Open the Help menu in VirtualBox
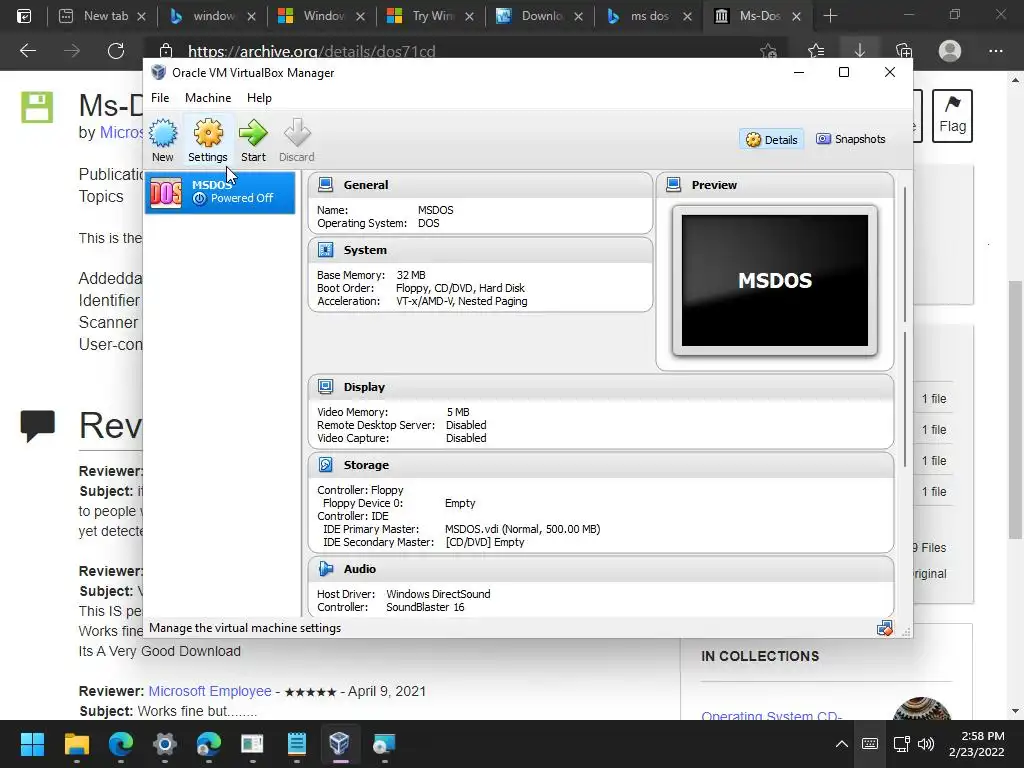 (x=259, y=98)
